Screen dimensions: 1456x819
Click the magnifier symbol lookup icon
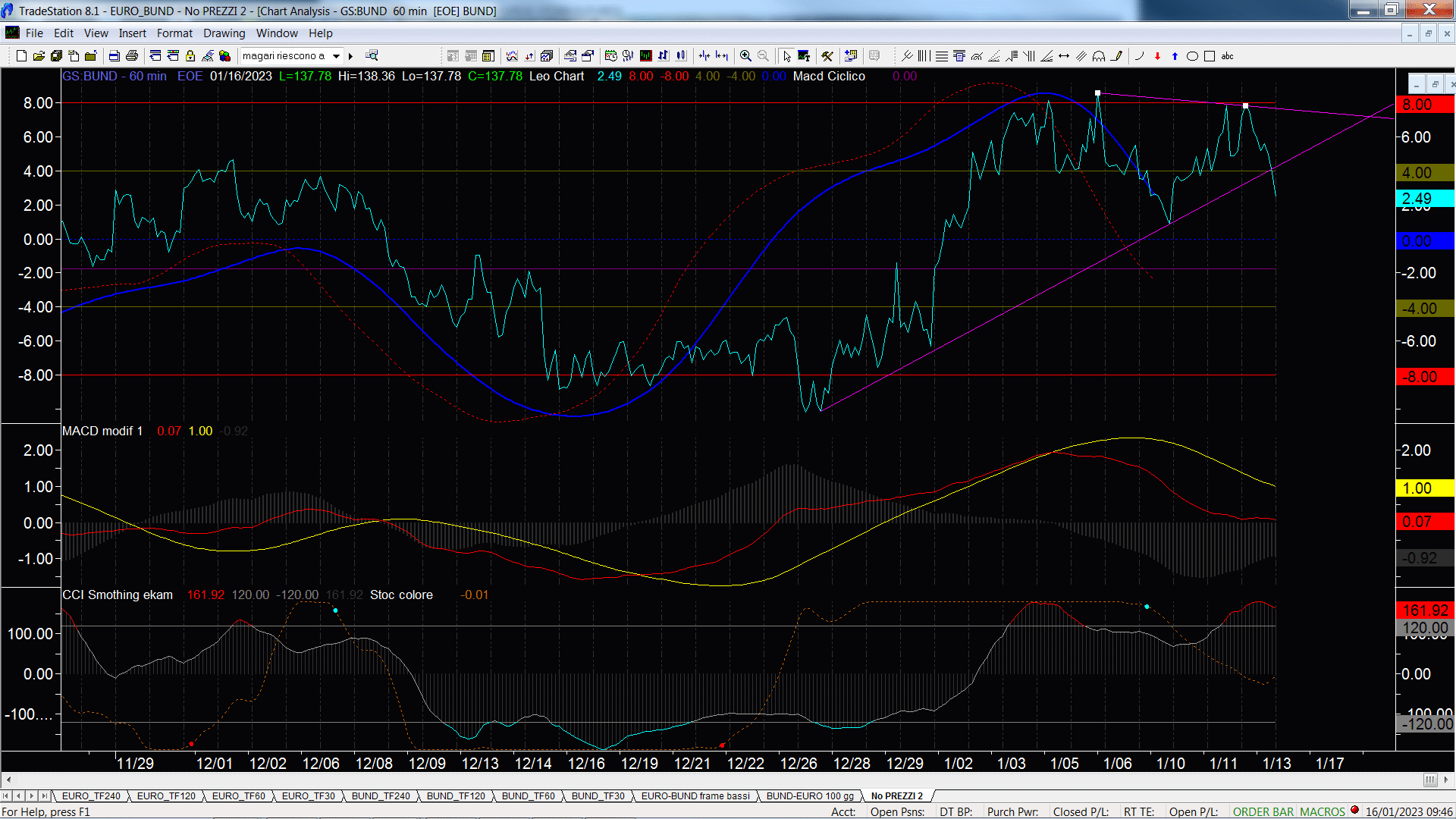372,55
